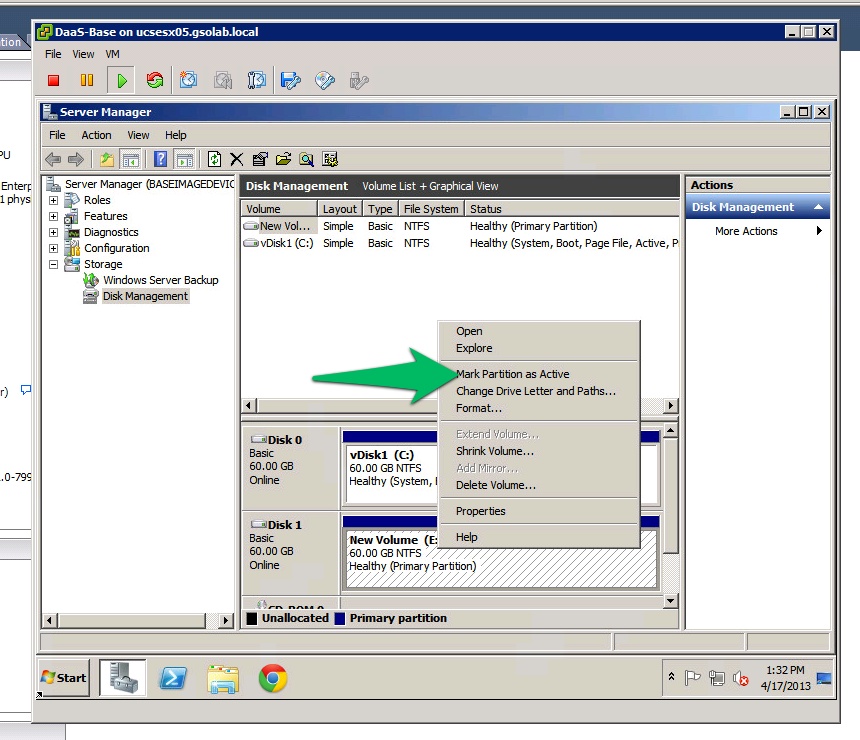Stop the VM with the red square button
The width and height of the screenshot is (860, 740).
tap(53, 81)
